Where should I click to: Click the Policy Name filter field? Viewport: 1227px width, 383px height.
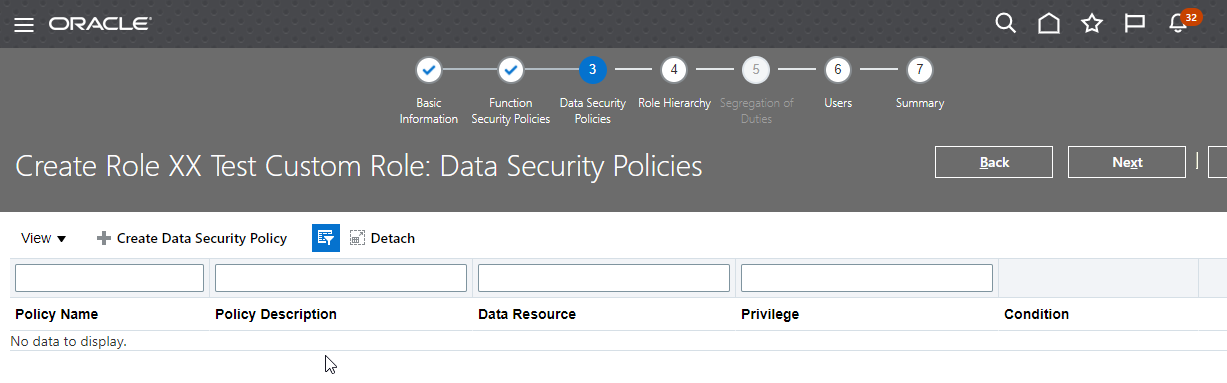(109, 278)
